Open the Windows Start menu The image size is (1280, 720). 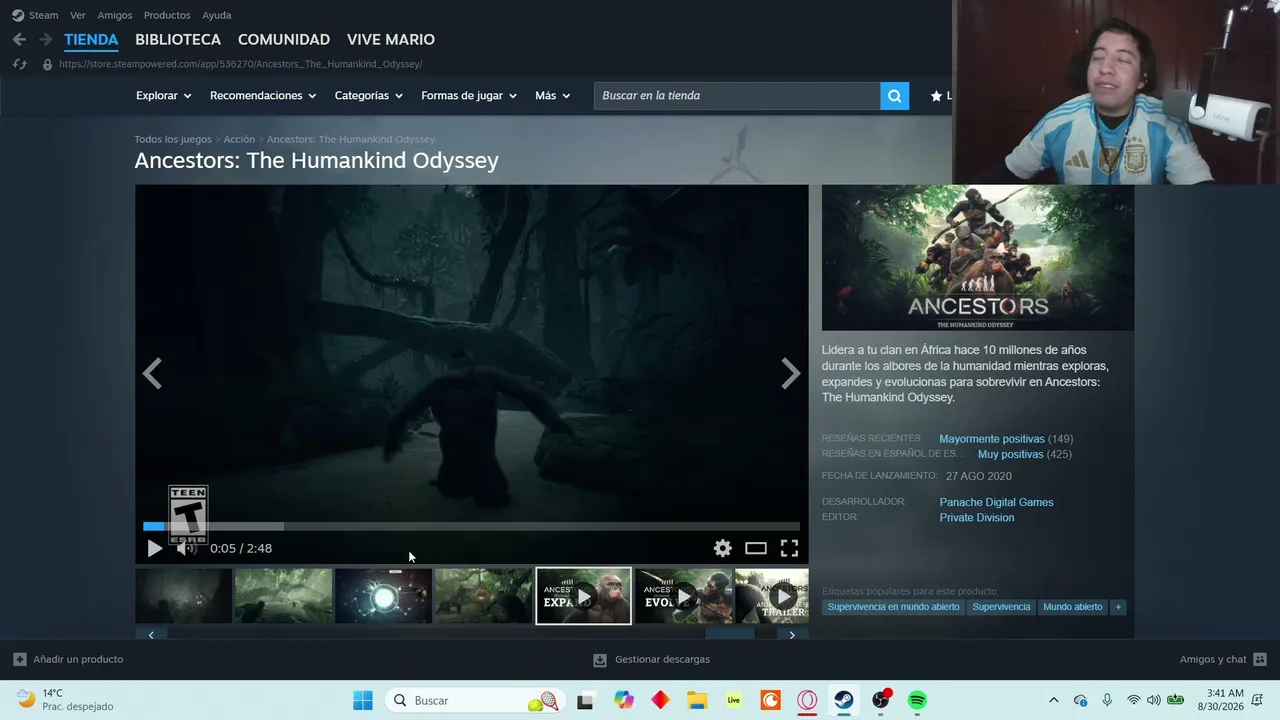click(x=362, y=701)
